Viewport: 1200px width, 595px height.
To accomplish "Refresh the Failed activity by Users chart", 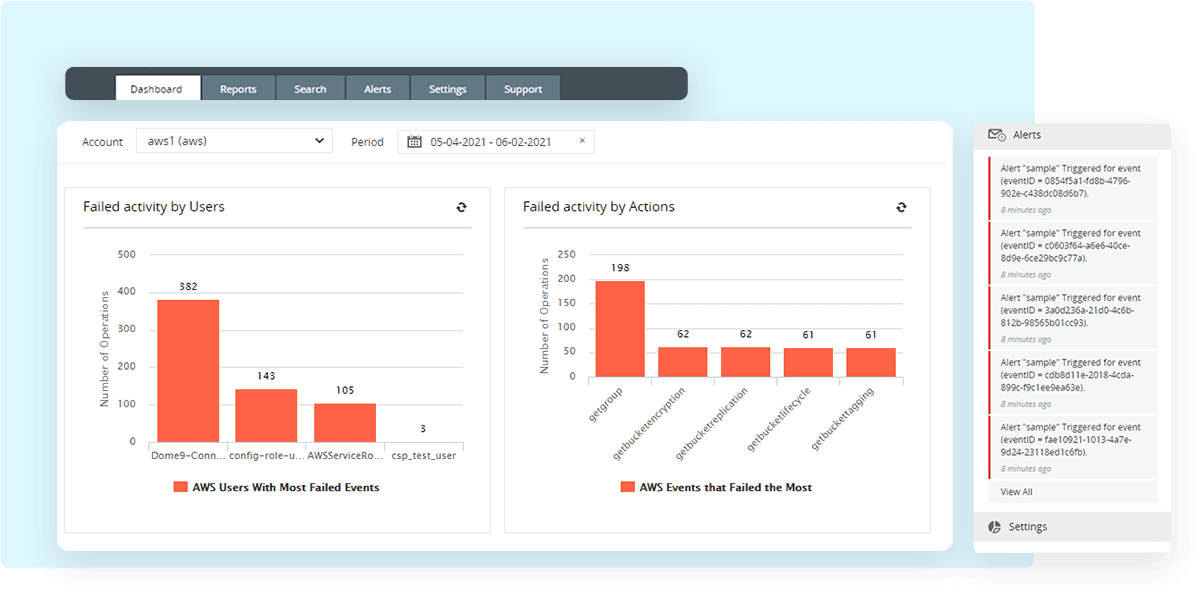I will [x=461, y=207].
